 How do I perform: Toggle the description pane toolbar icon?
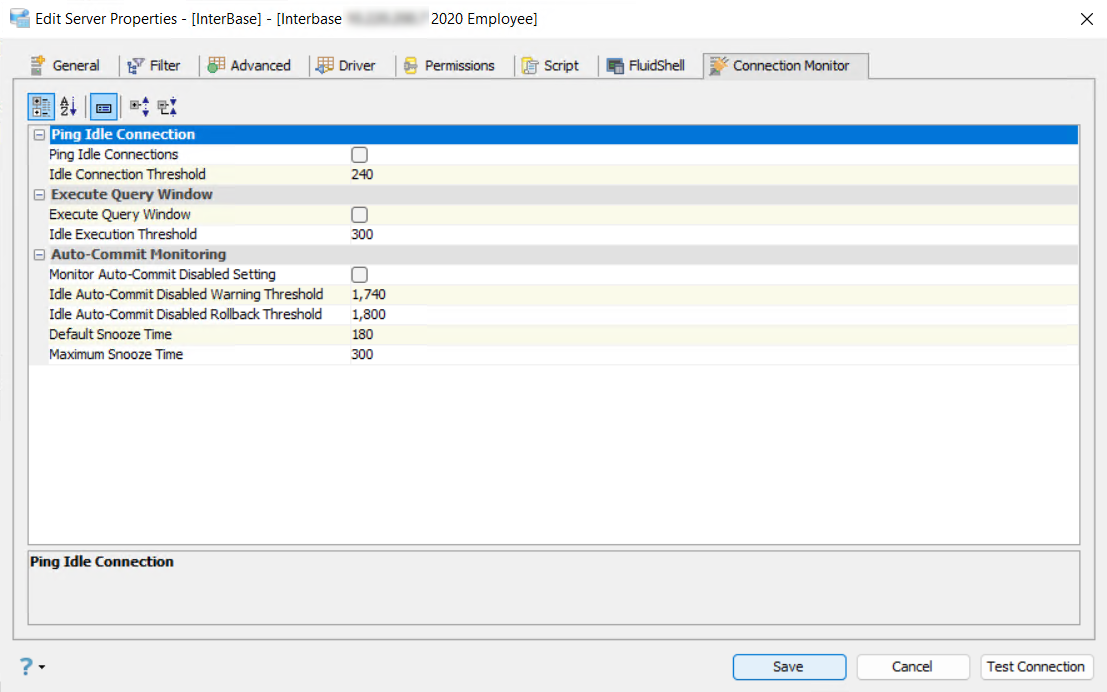[104, 107]
